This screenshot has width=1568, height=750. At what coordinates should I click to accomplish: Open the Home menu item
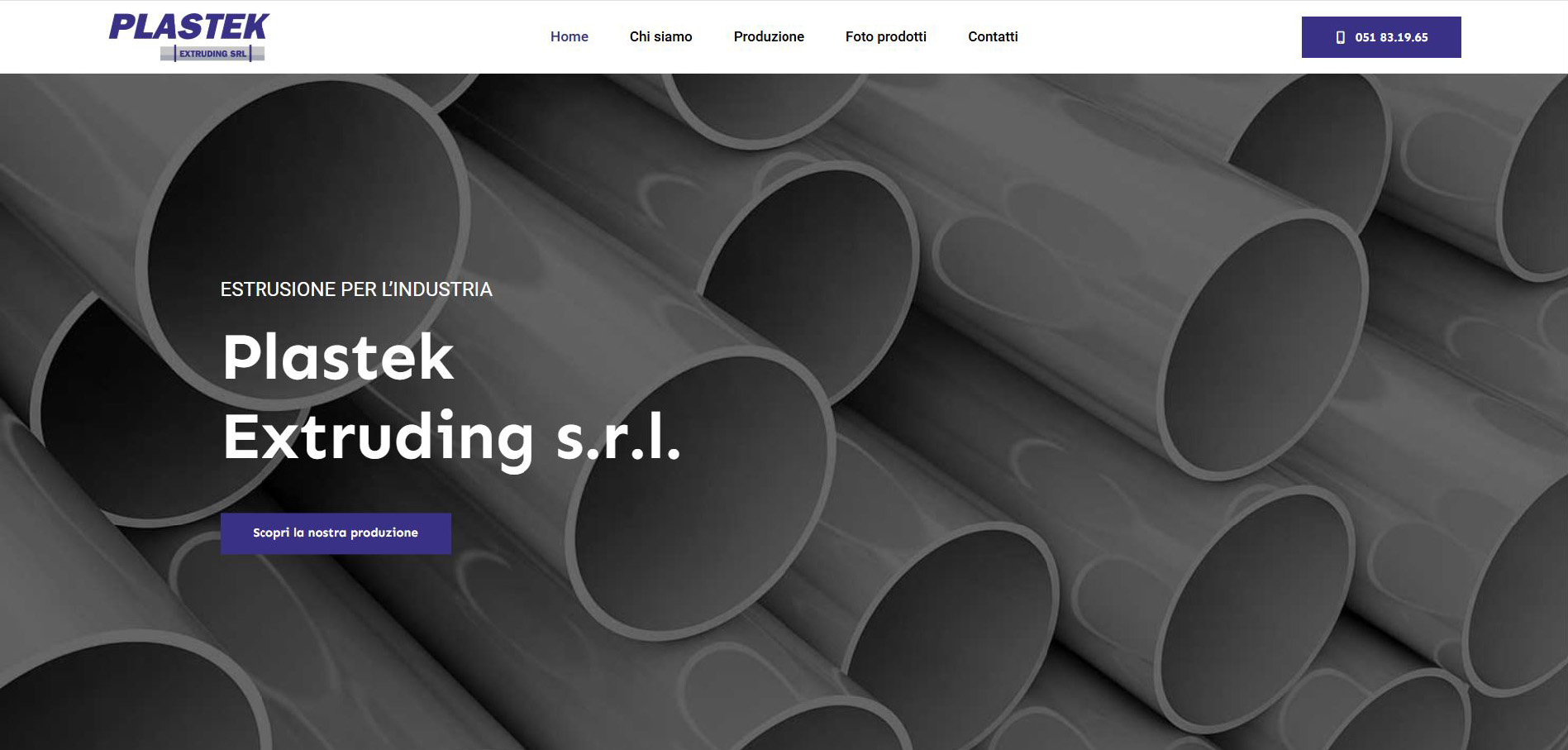(x=570, y=36)
